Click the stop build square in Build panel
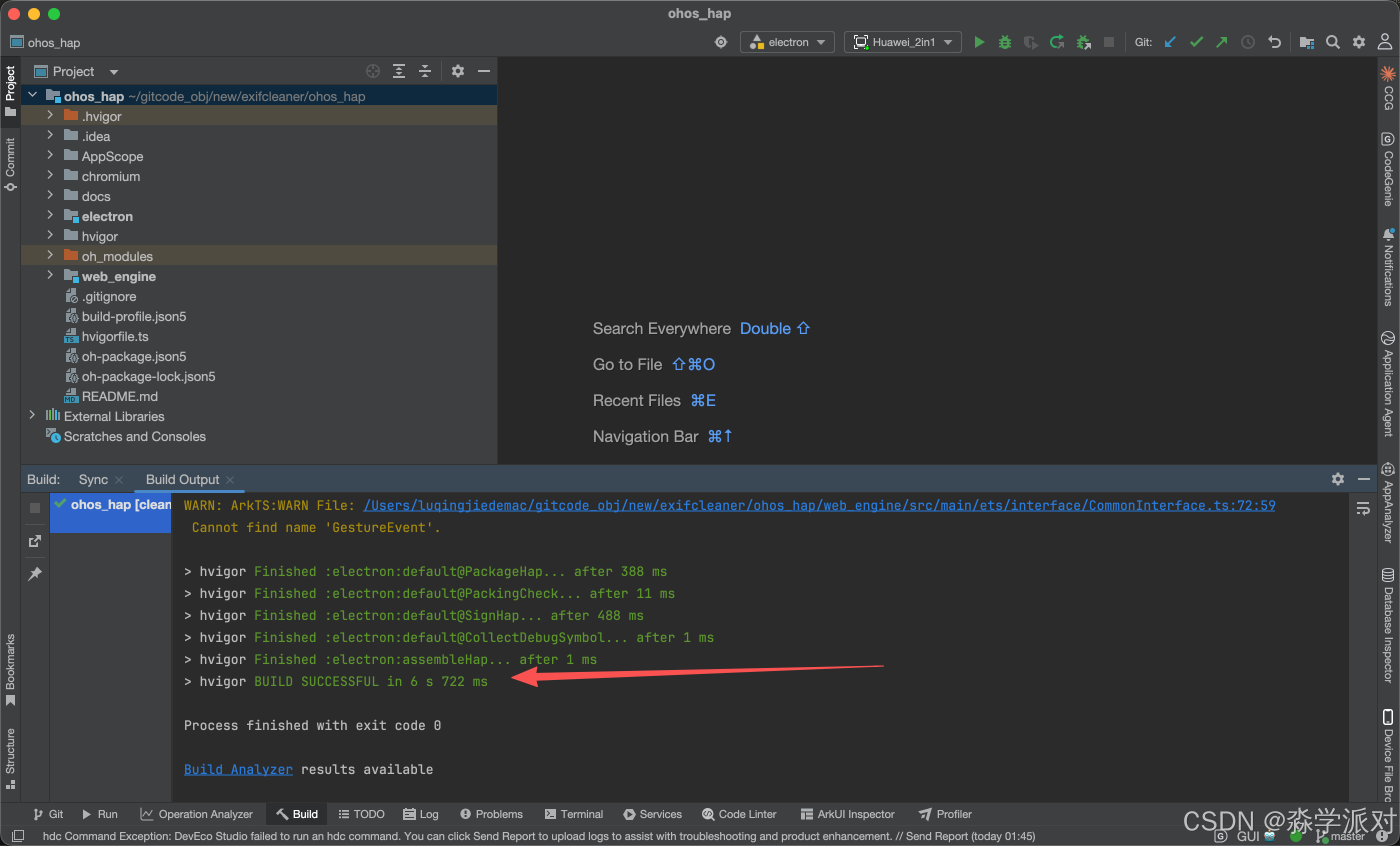 click(34, 507)
